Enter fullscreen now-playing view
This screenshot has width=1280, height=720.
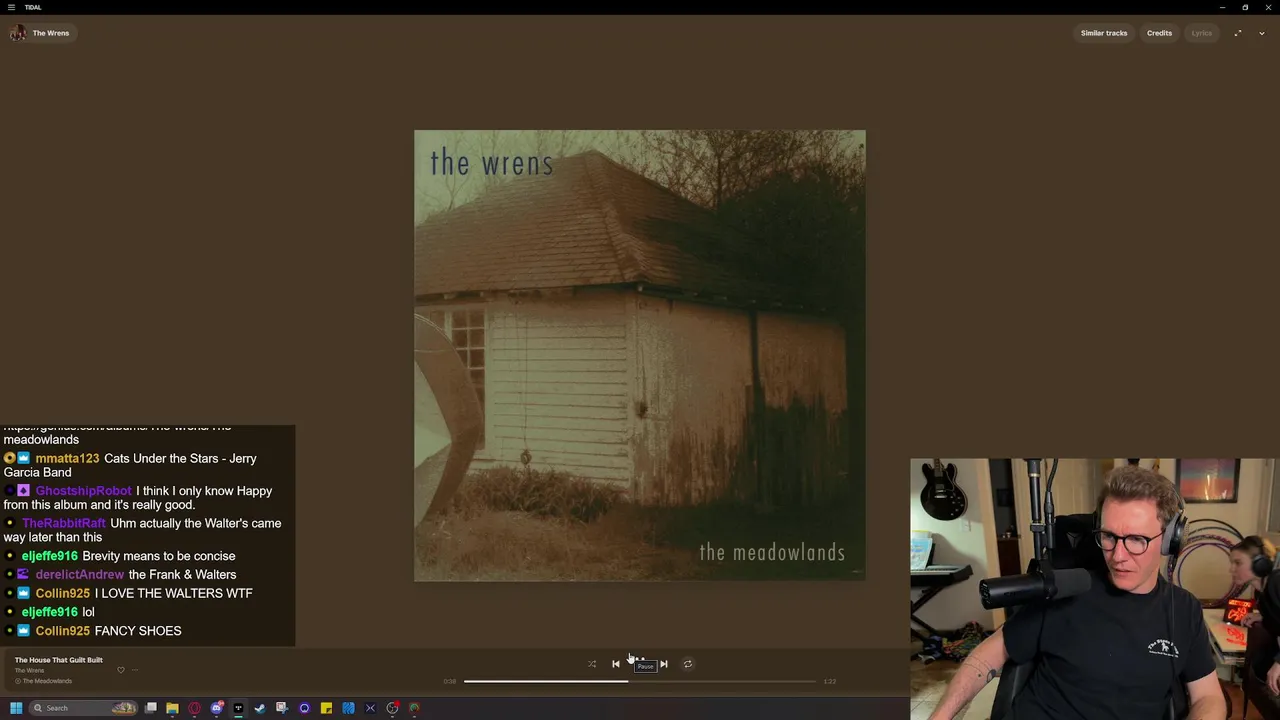[1237, 33]
